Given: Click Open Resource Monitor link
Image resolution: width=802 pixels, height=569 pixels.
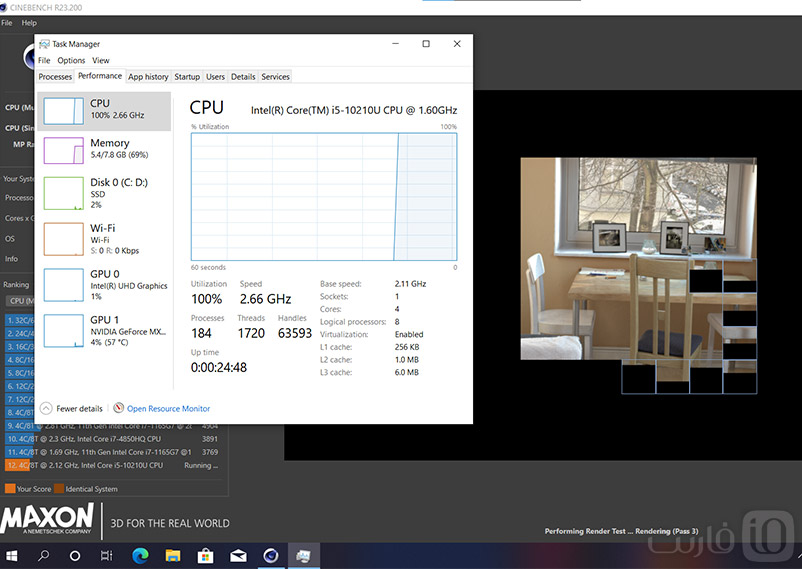Looking at the screenshot, I should tap(168, 408).
